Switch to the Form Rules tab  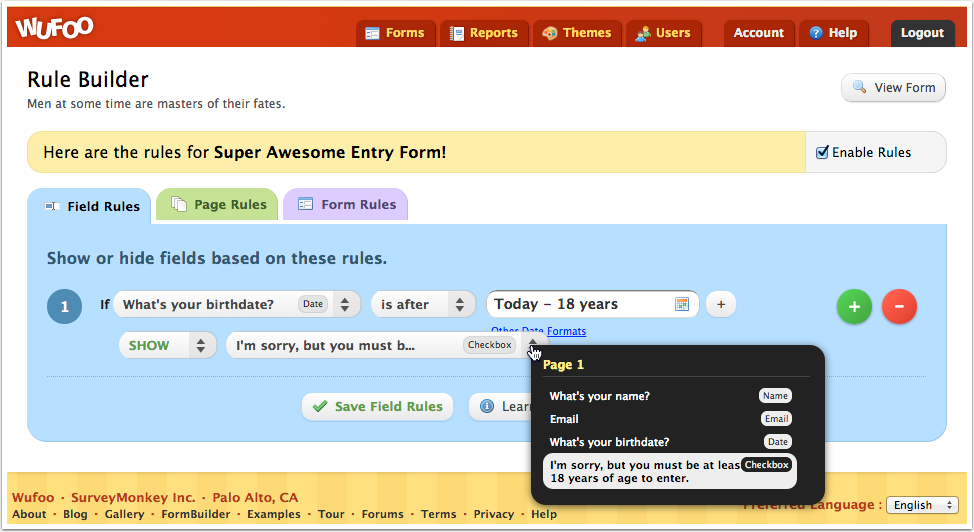345,204
